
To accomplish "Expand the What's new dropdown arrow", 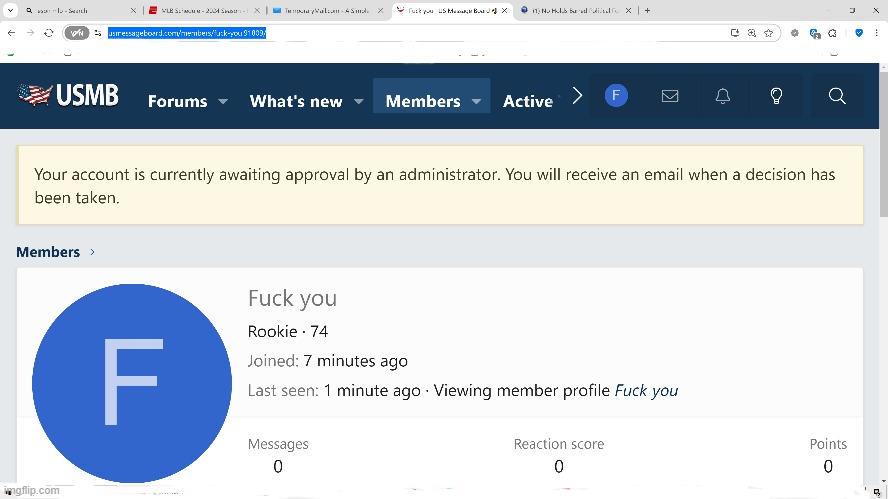I will (358, 102).
